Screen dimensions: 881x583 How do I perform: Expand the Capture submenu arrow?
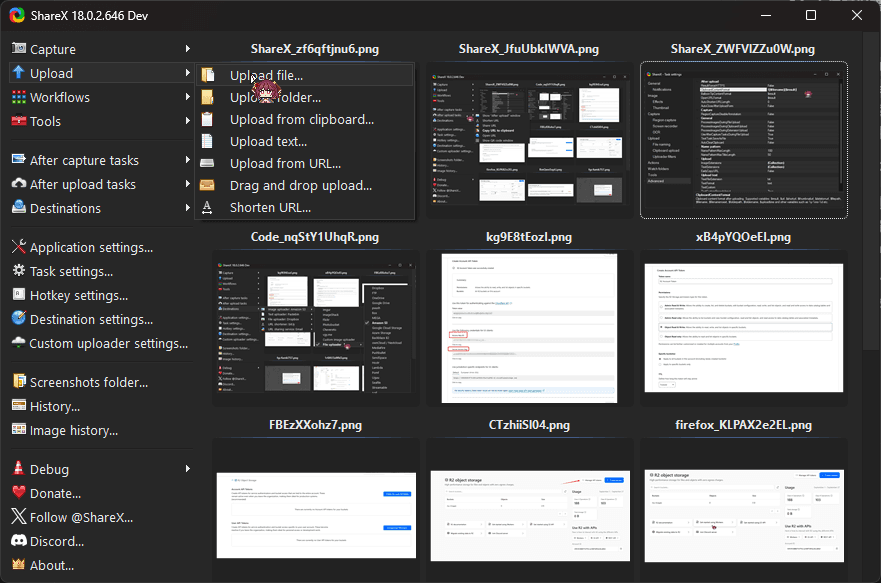[x=187, y=49]
